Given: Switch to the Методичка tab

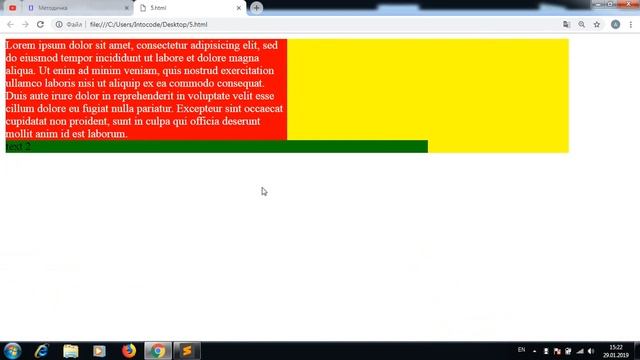Looking at the screenshot, I should pyautogui.click(x=78, y=8).
